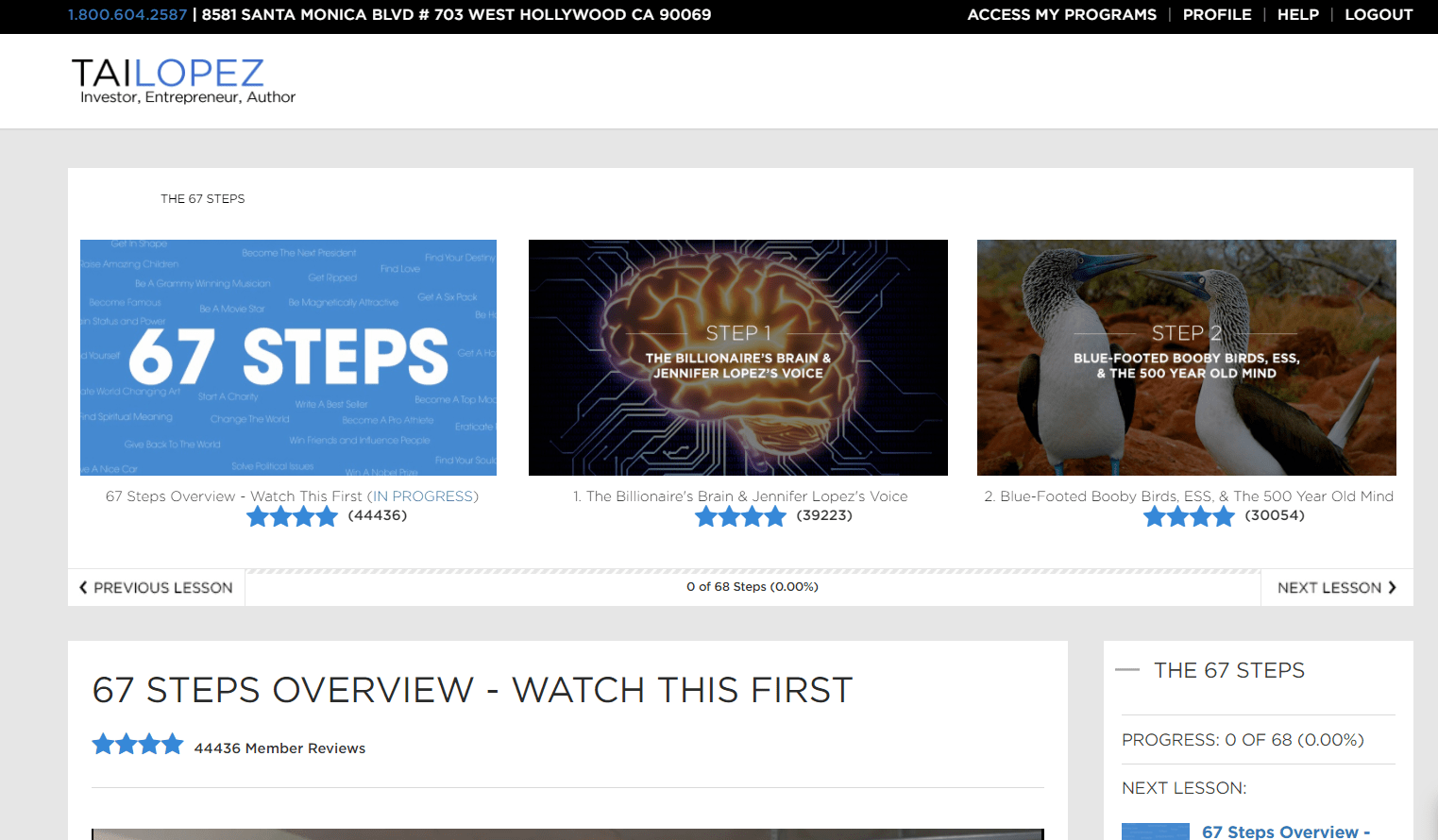Screen dimensions: 1438x840
Task: Open the Help page
Action: point(1297,15)
